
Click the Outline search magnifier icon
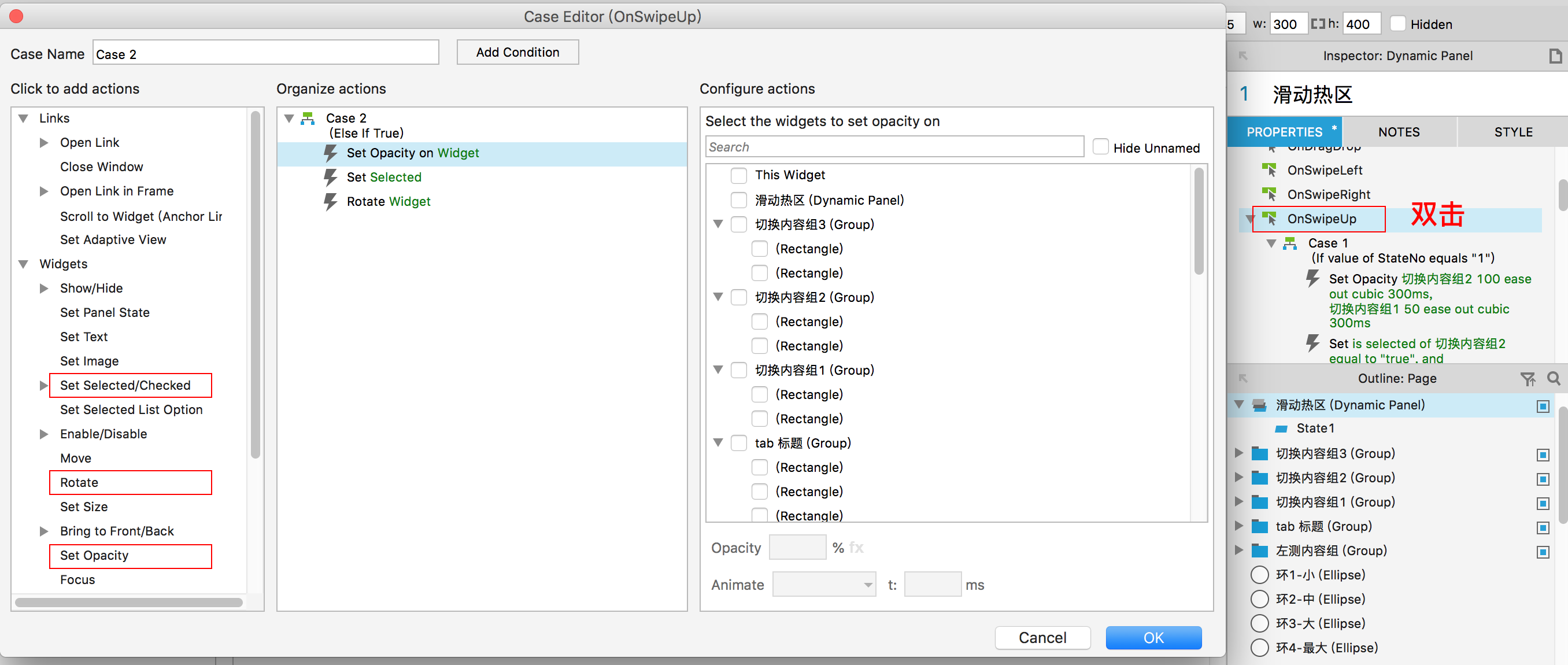pos(1553,378)
